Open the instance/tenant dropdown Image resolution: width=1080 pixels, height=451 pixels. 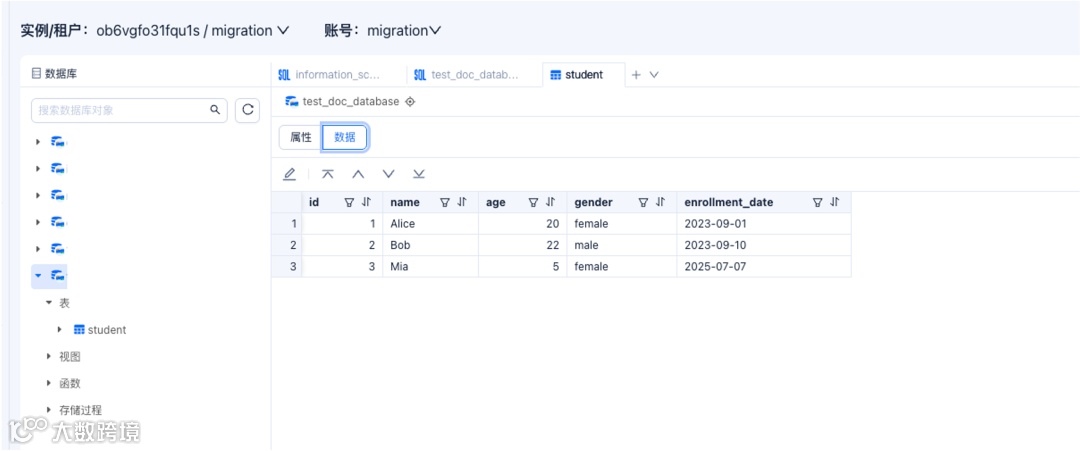[282, 31]
